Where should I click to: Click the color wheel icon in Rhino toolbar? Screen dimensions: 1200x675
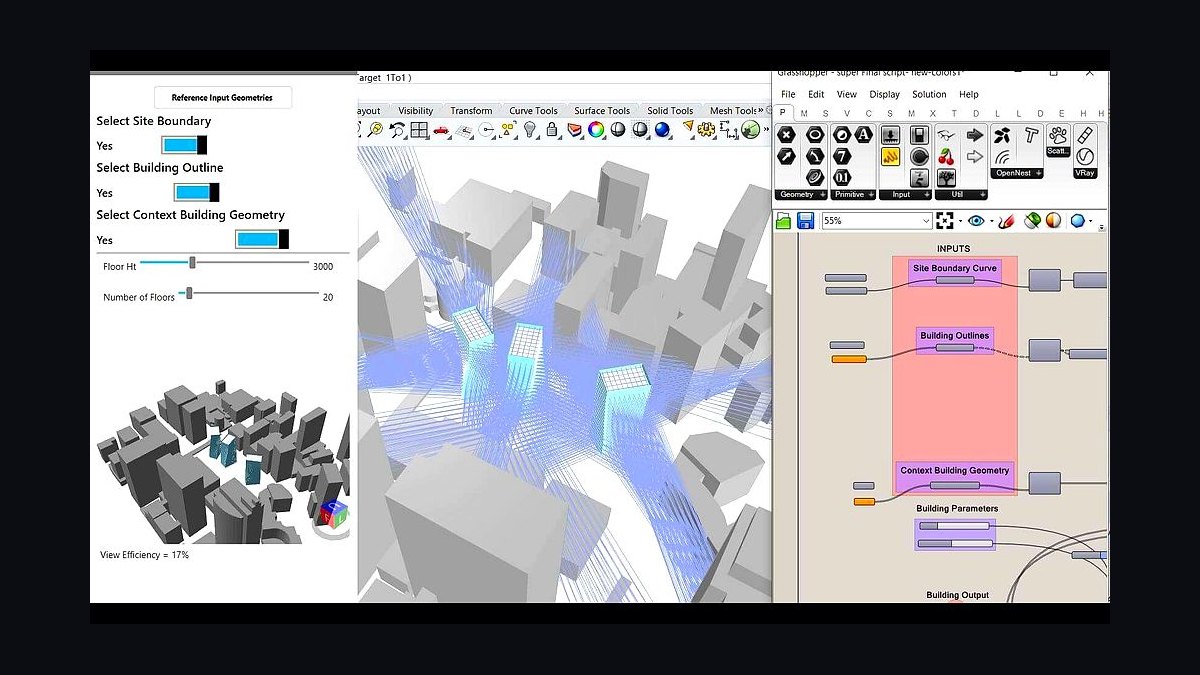click(596, 129)
